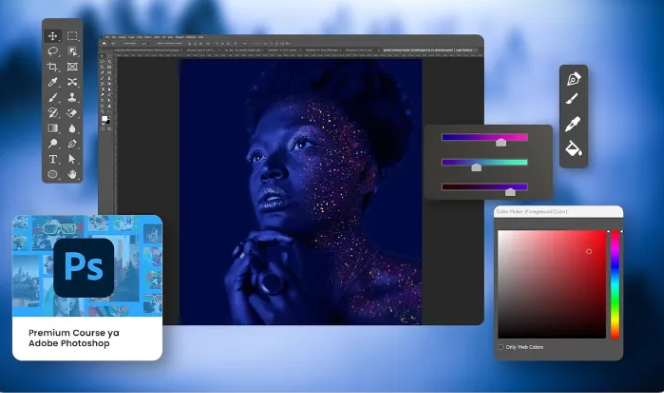
Task: Select the Lasso tool
Action: click(53, 51)
